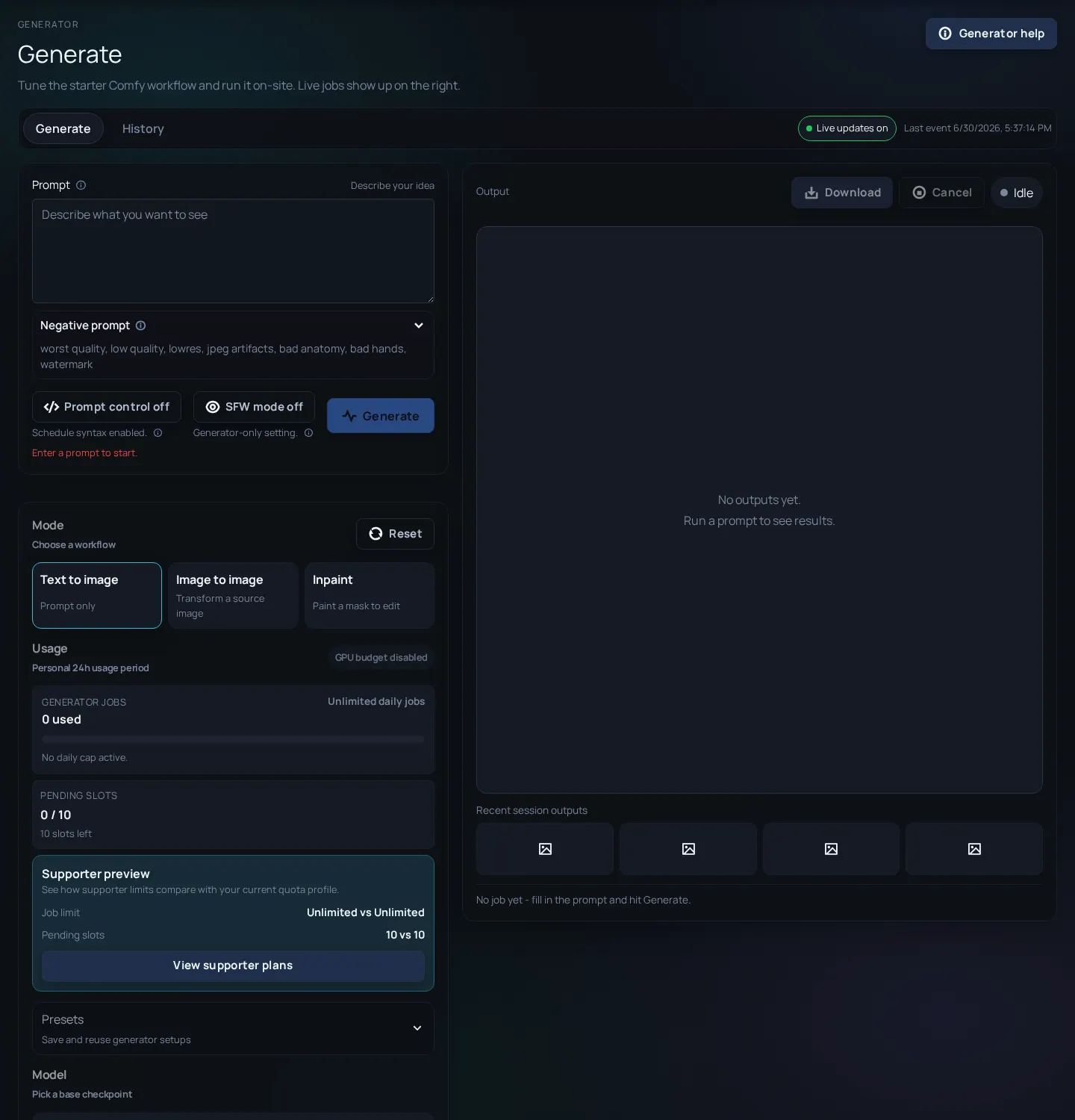Open fourth recent session output thumbnail
The height and width of the screenshot is (1120, 1075).
(x=974, y=849)
